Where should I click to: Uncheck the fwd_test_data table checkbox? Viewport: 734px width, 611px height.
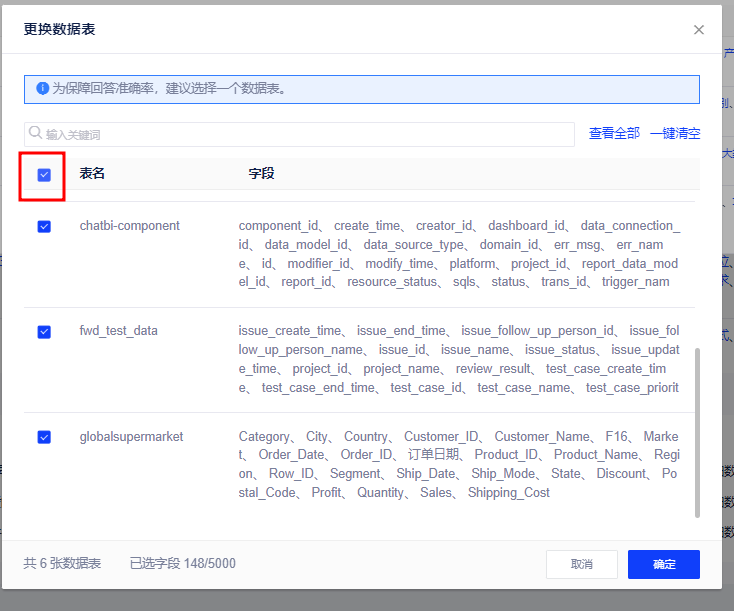point(44,331)
